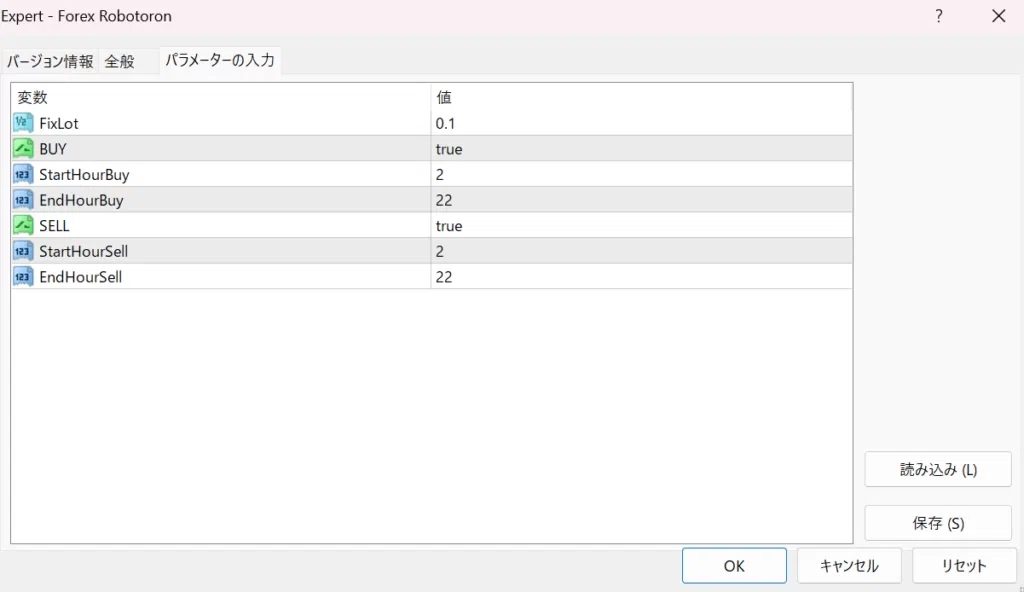Image resolution: width=1024 pixels, height=592 pixels.
Task: Click the EndHourSell integer icon
Action: pyautogui.click(x=23, y=276)
